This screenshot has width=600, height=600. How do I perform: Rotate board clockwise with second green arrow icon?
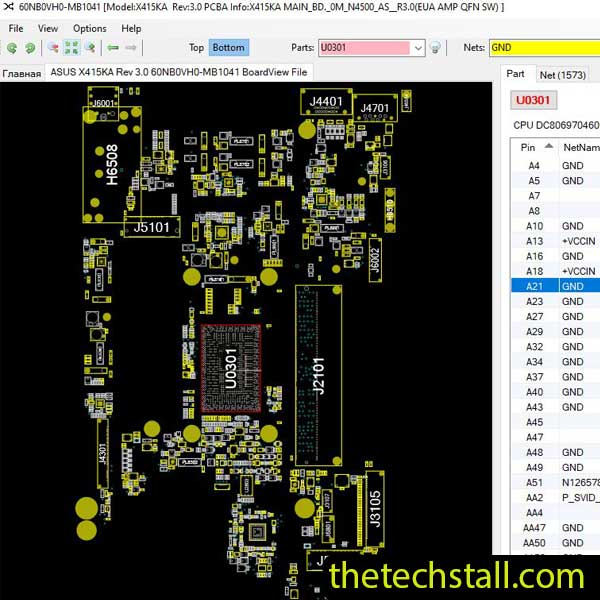[x=30, y=48]
